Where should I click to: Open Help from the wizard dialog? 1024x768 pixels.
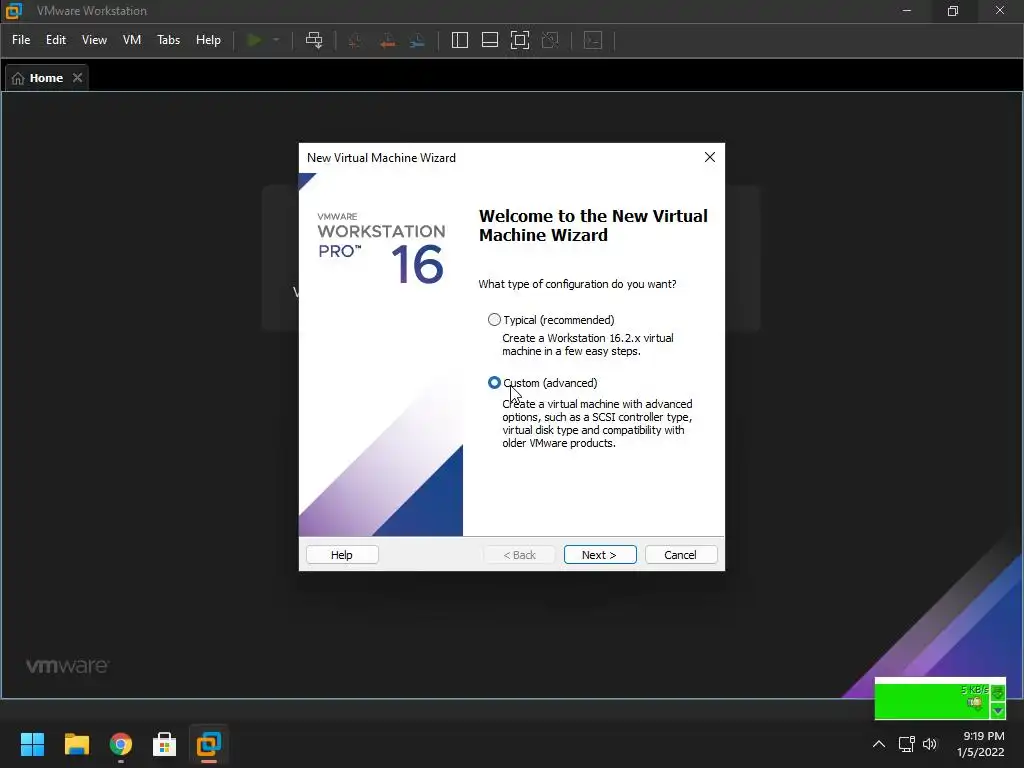pyautogui.click(x=342, y=554)
